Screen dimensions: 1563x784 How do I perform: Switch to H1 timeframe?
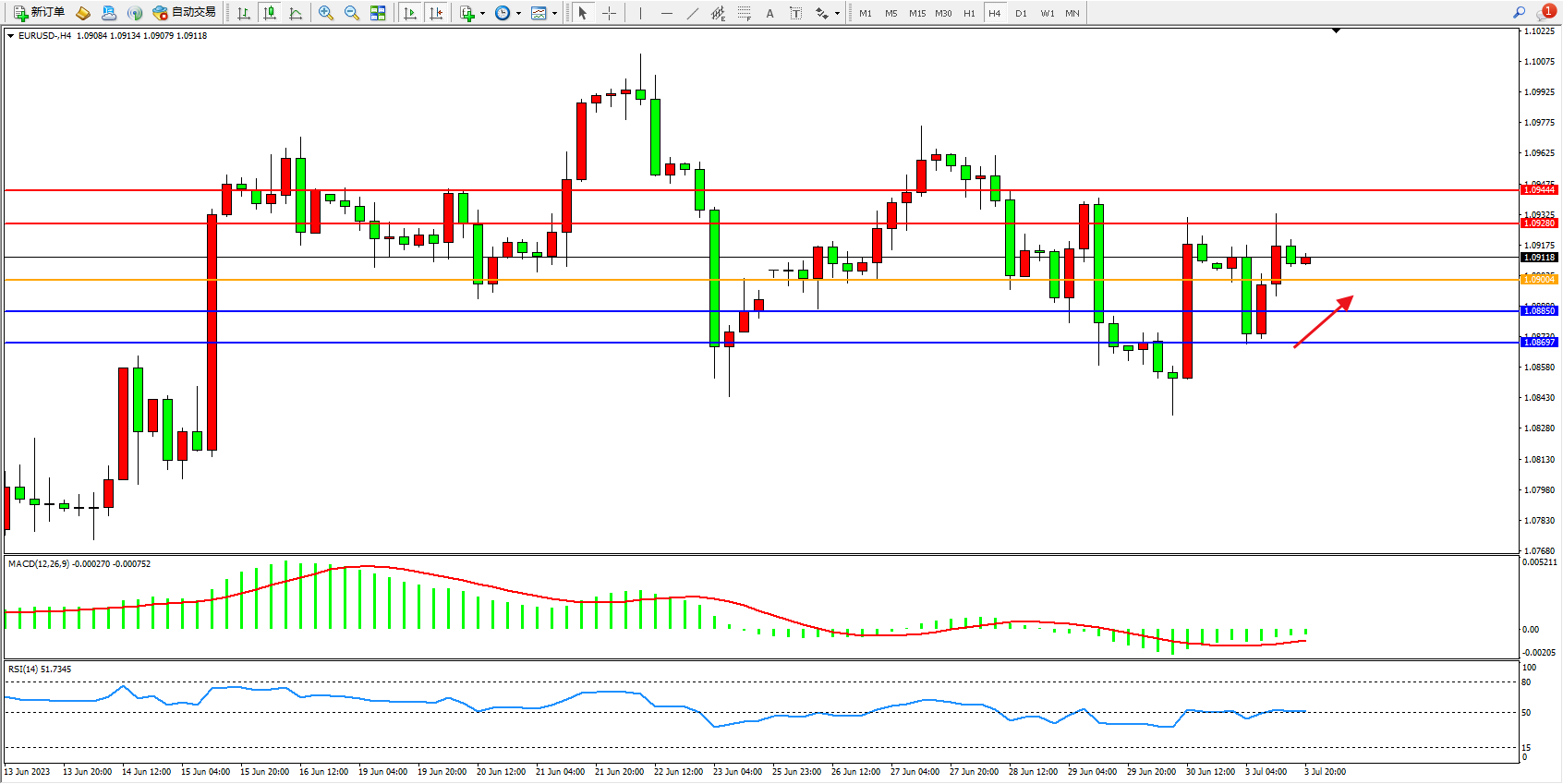pyautogui.click(x=969, y=13)
